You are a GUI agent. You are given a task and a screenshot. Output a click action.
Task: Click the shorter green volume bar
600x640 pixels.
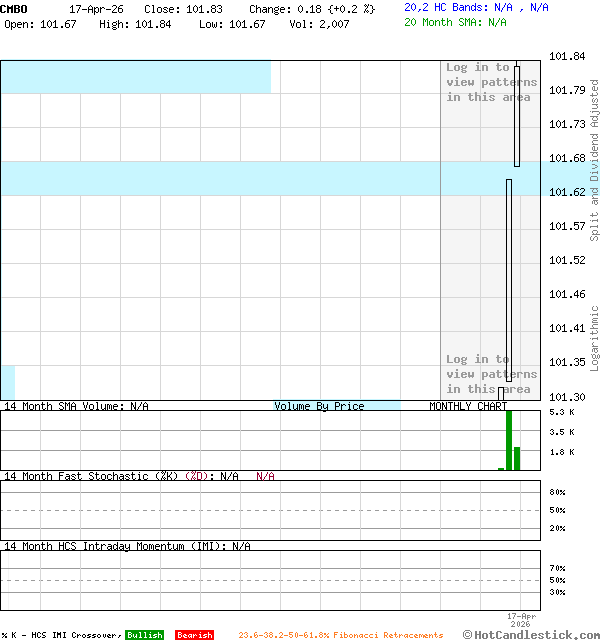517,458
